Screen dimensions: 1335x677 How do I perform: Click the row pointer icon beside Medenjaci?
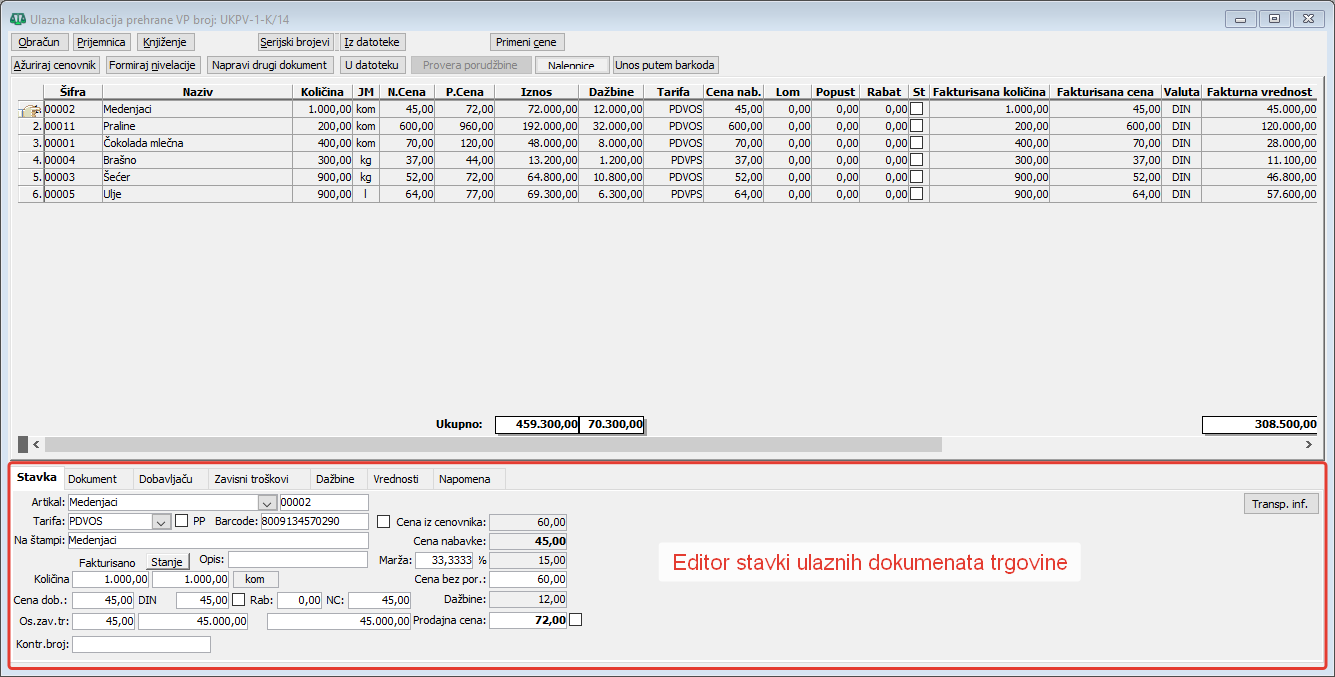29,110
